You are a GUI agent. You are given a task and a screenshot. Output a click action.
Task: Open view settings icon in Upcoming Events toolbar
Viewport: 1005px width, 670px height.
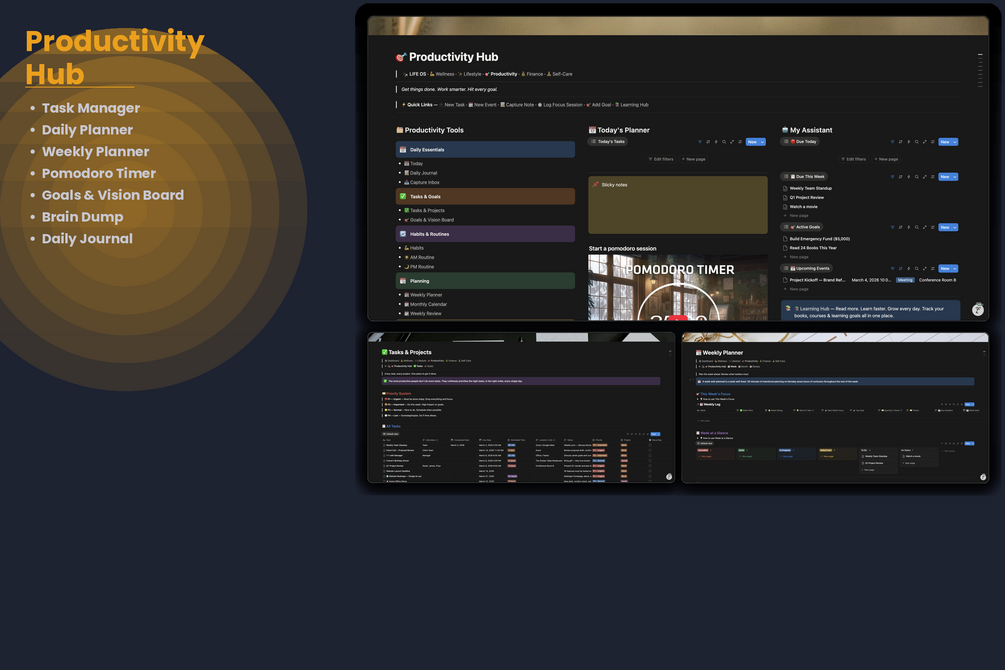click(x=933, y=269)
